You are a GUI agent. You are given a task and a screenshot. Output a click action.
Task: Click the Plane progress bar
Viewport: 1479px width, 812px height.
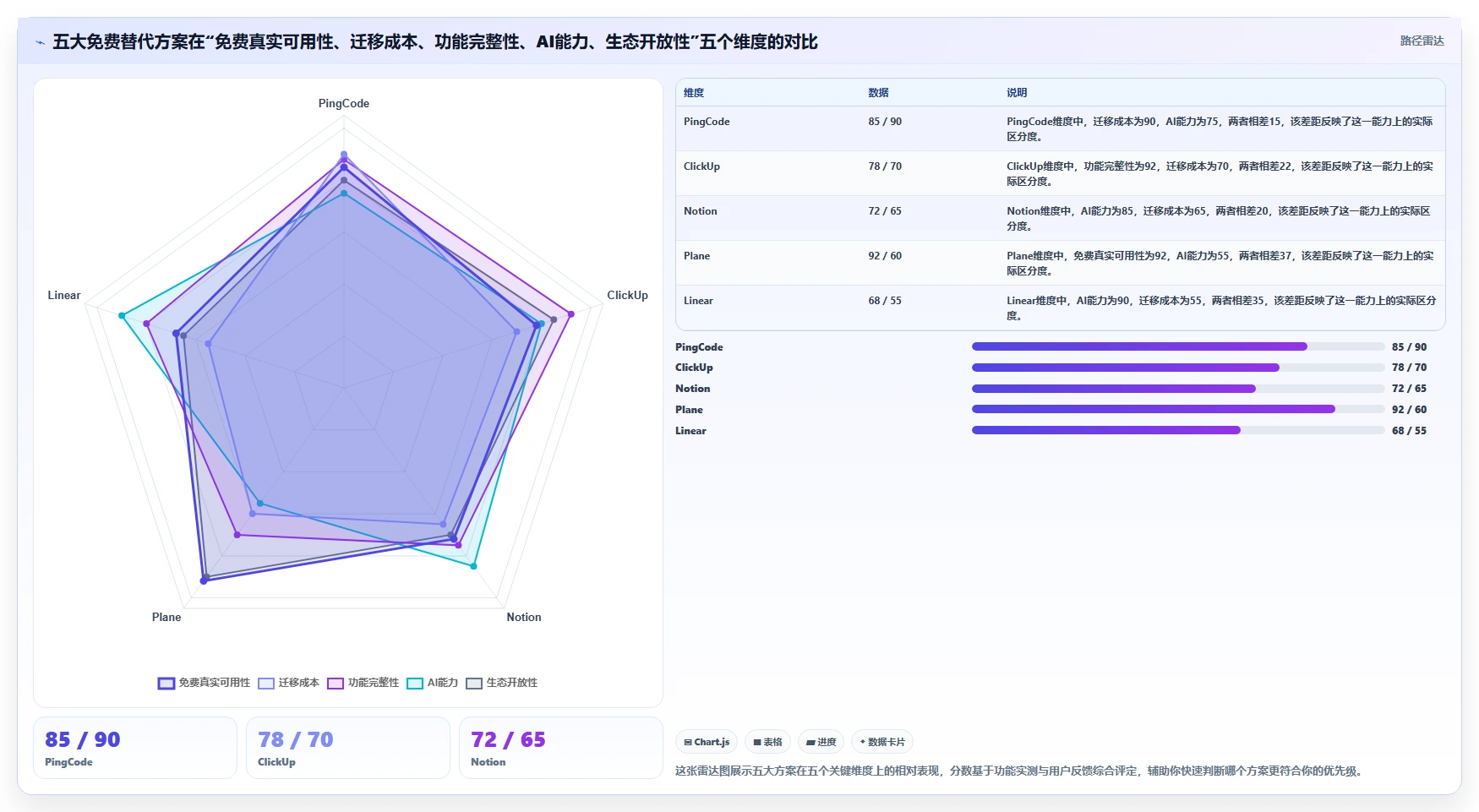1177,409
